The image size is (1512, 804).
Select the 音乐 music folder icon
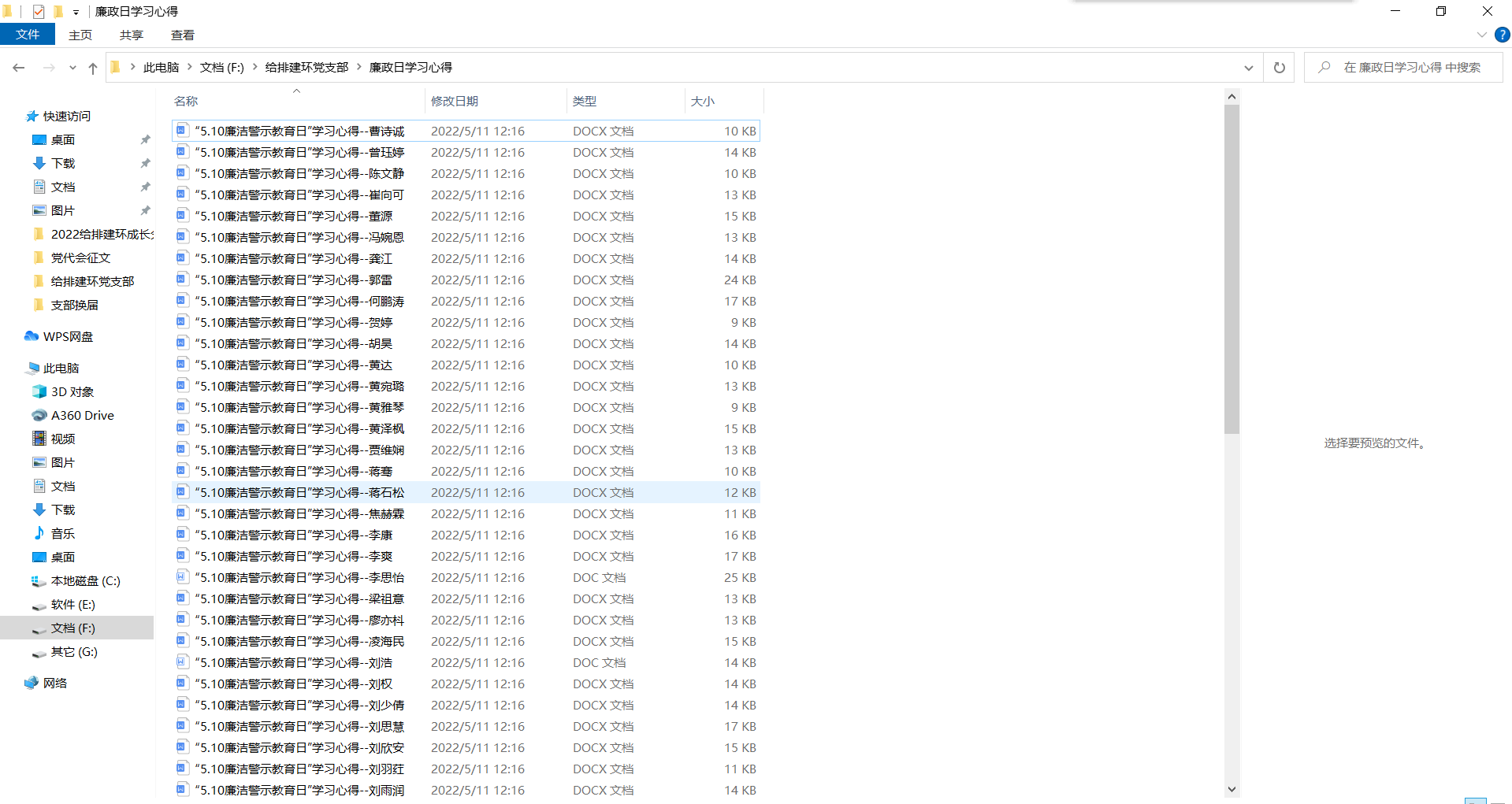click(x=39, y=533)
